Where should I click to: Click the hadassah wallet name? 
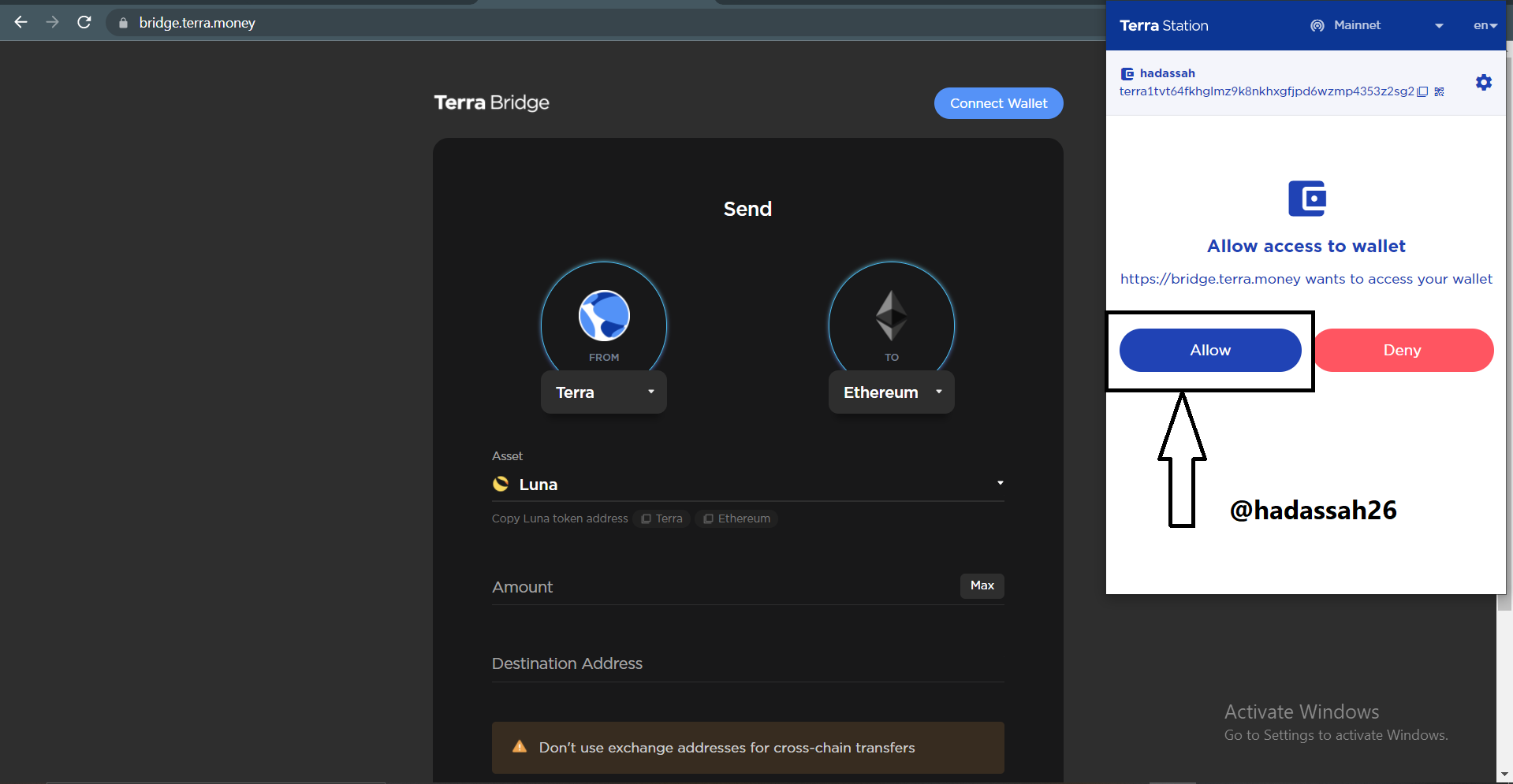point(1167,73)
